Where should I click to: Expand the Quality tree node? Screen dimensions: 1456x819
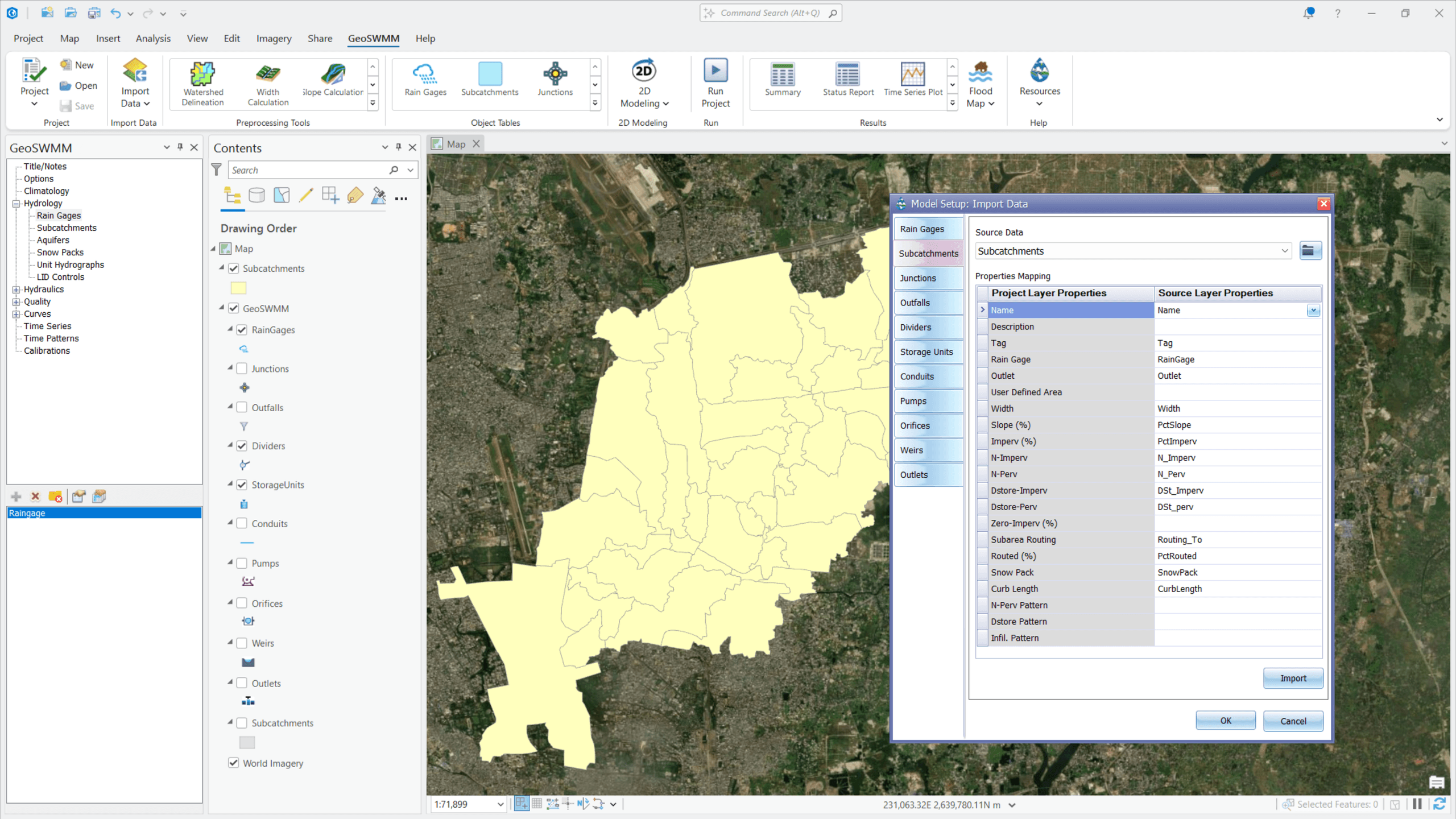15,301
